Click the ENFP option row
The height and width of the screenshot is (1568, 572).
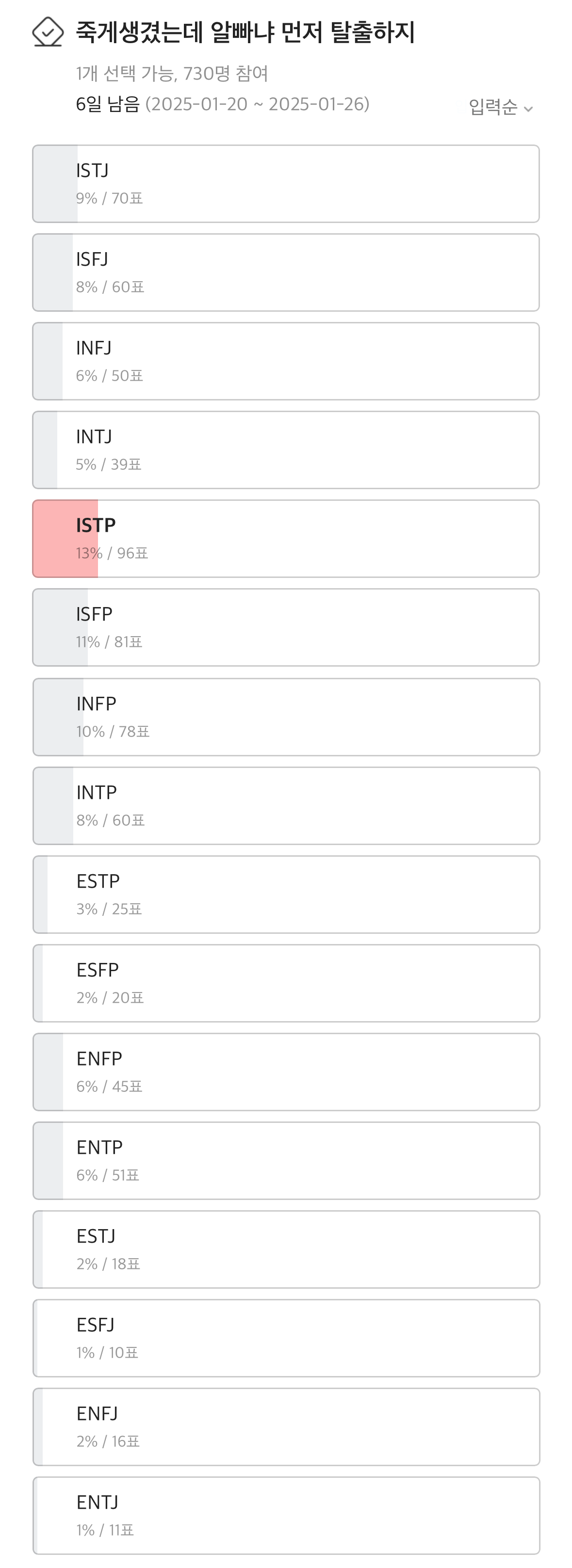[x=286, y=1072]
